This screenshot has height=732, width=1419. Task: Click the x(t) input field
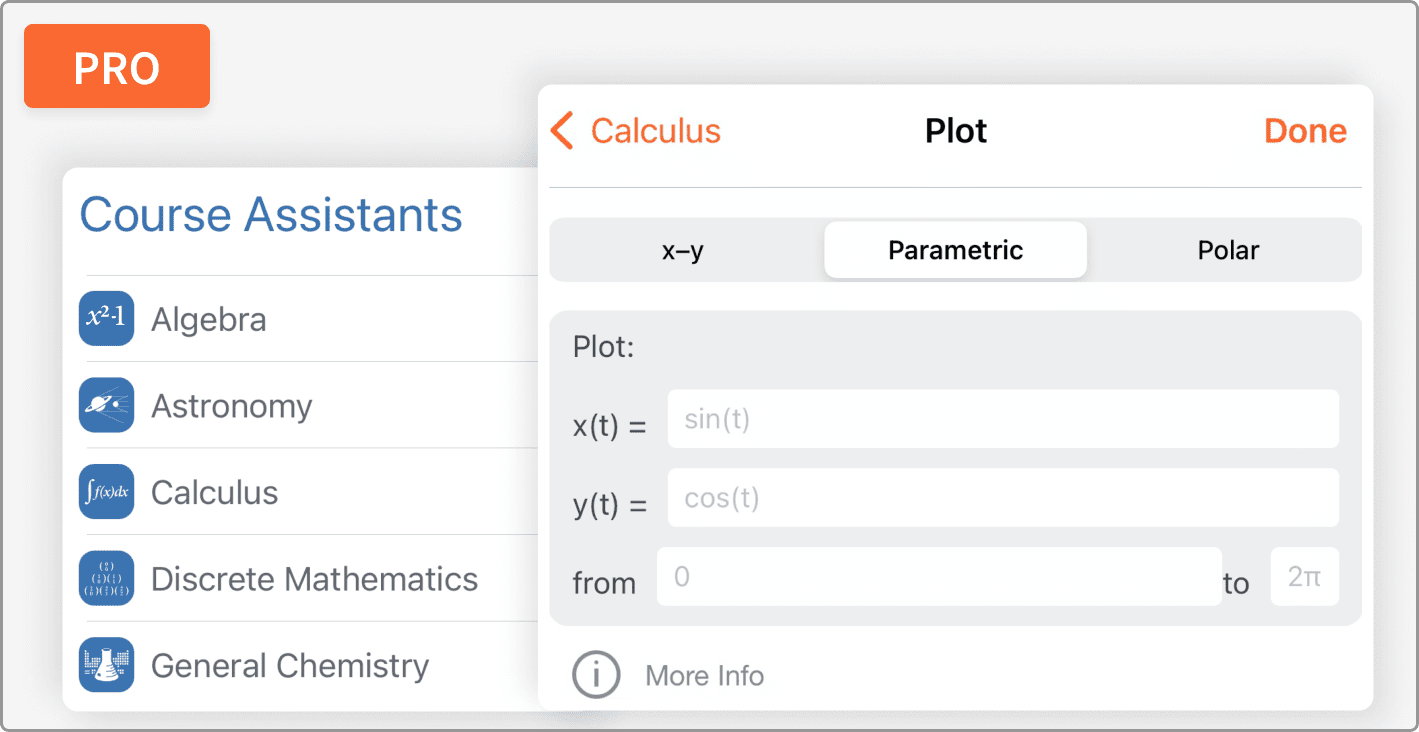(1002, 419)
